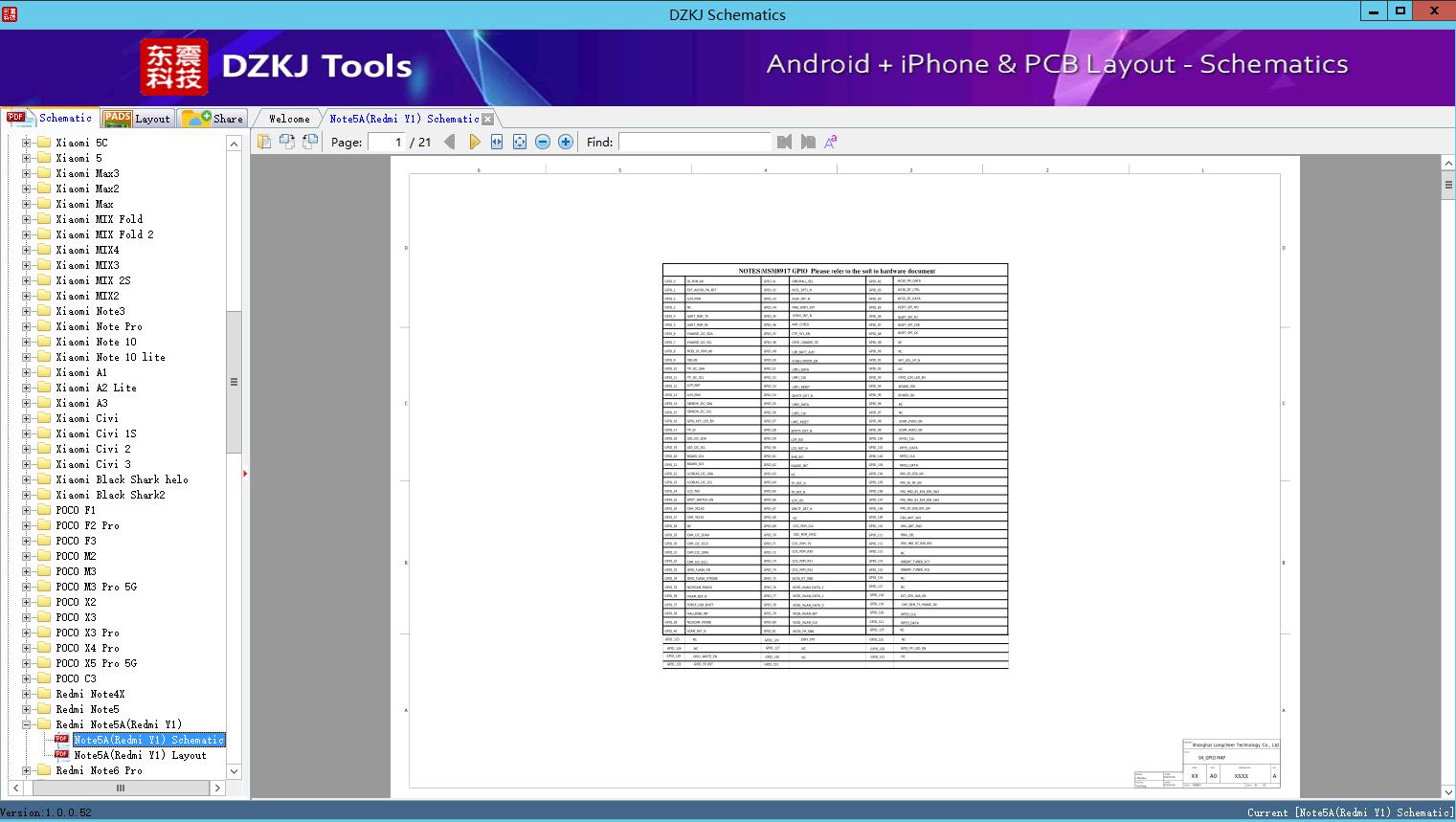The image size is (1456, 822).
Task: Open the Share tab
Action: 213,119
